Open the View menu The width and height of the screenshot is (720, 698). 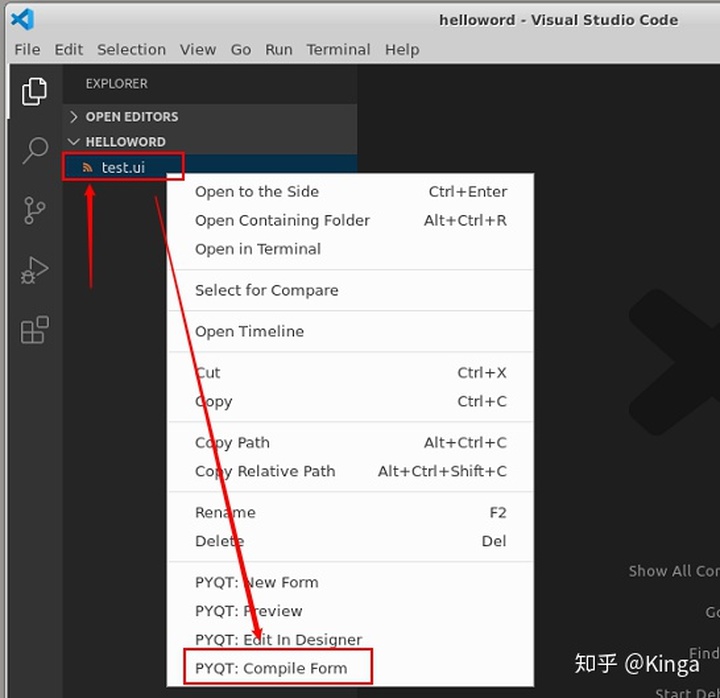pyautogui.click(x=198, y=50)
